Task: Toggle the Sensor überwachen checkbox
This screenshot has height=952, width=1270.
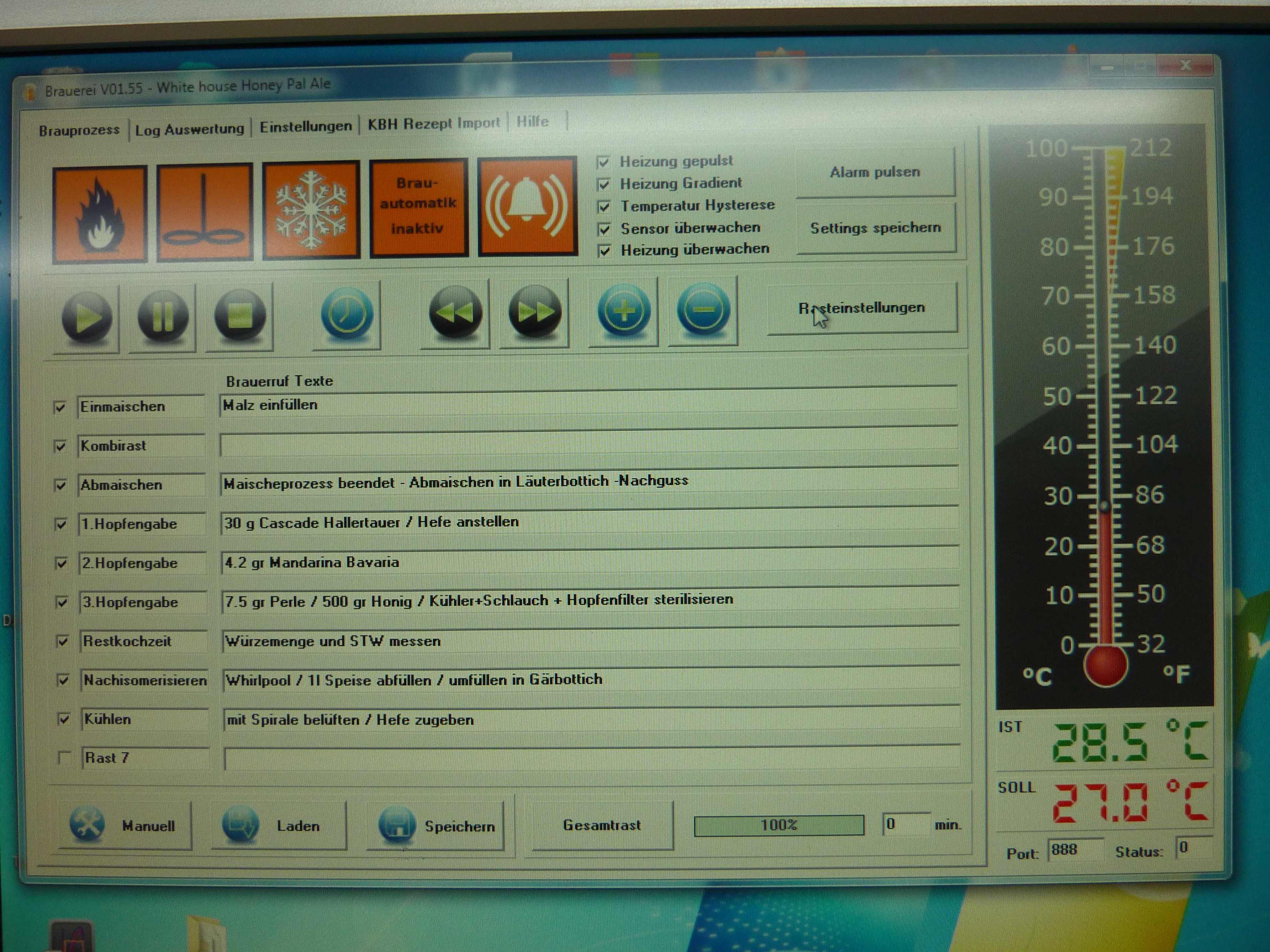Action: click(604, 230)
